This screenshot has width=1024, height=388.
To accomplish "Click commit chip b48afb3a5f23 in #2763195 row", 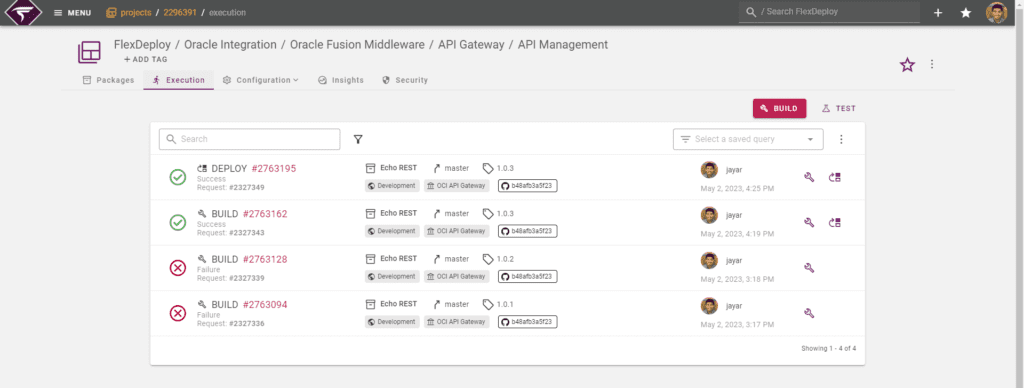I will (x=528, y=186).
